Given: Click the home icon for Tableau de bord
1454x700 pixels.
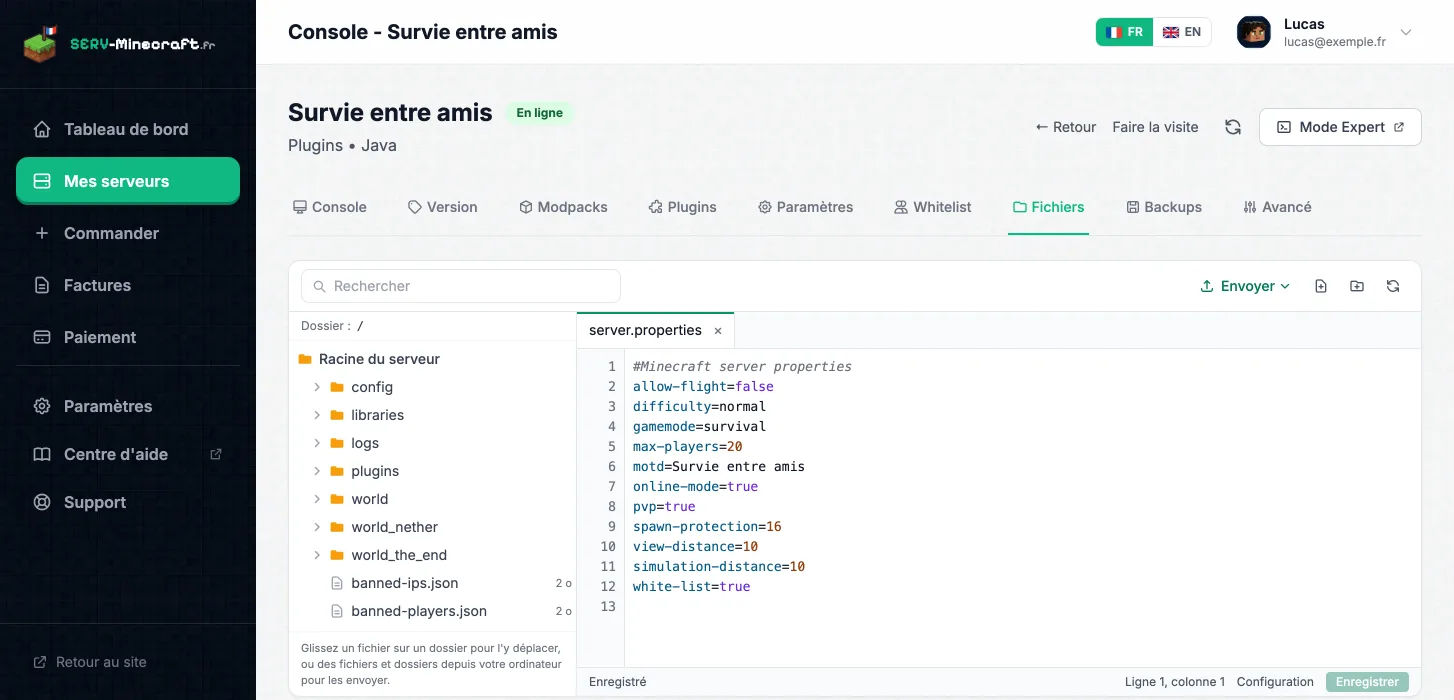Looking at the screenshot, I should (x=42, y=129).
